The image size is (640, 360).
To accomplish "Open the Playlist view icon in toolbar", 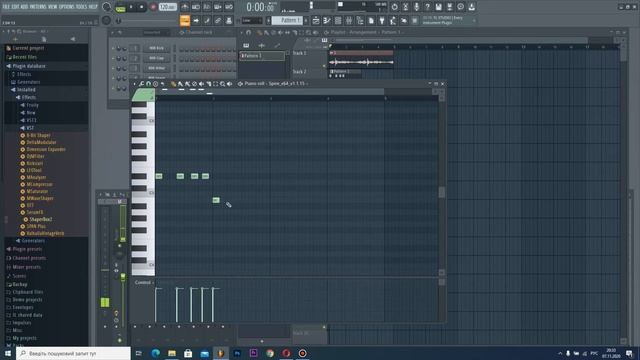I will pos(316,20).
